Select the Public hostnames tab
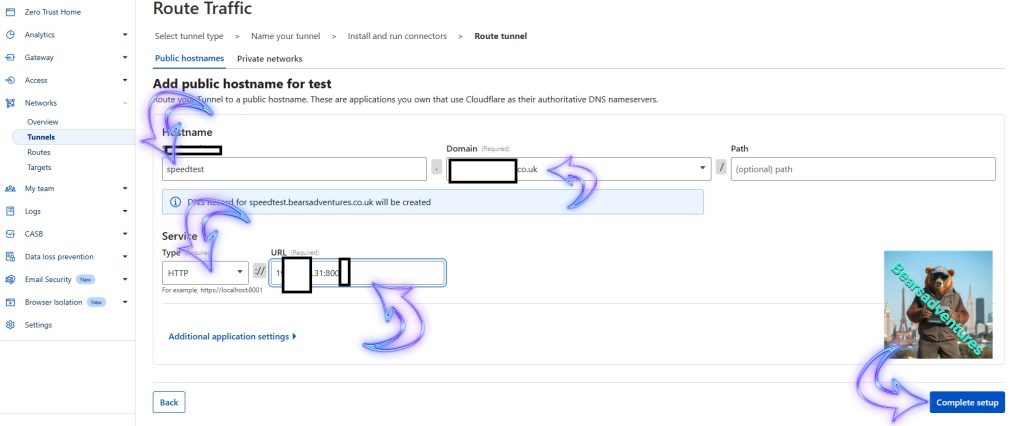The image size is (1024, 426). tap(190, 59)
